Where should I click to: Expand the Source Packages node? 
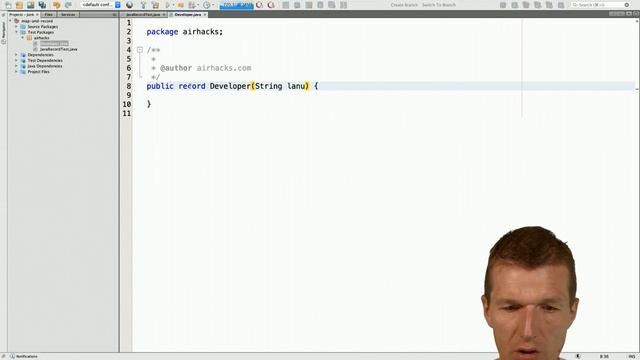[16, 27]
